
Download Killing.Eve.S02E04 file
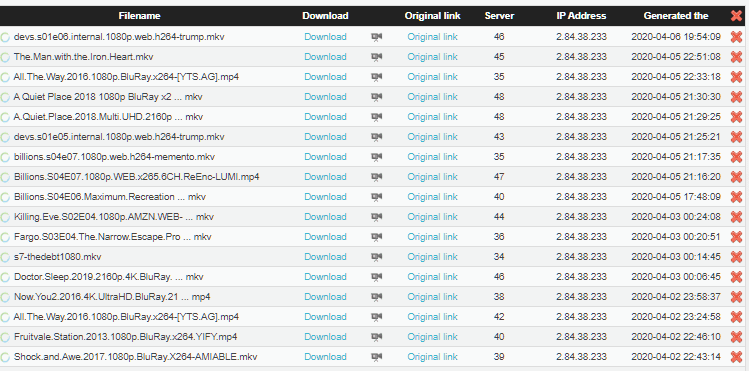coord(325,217)
